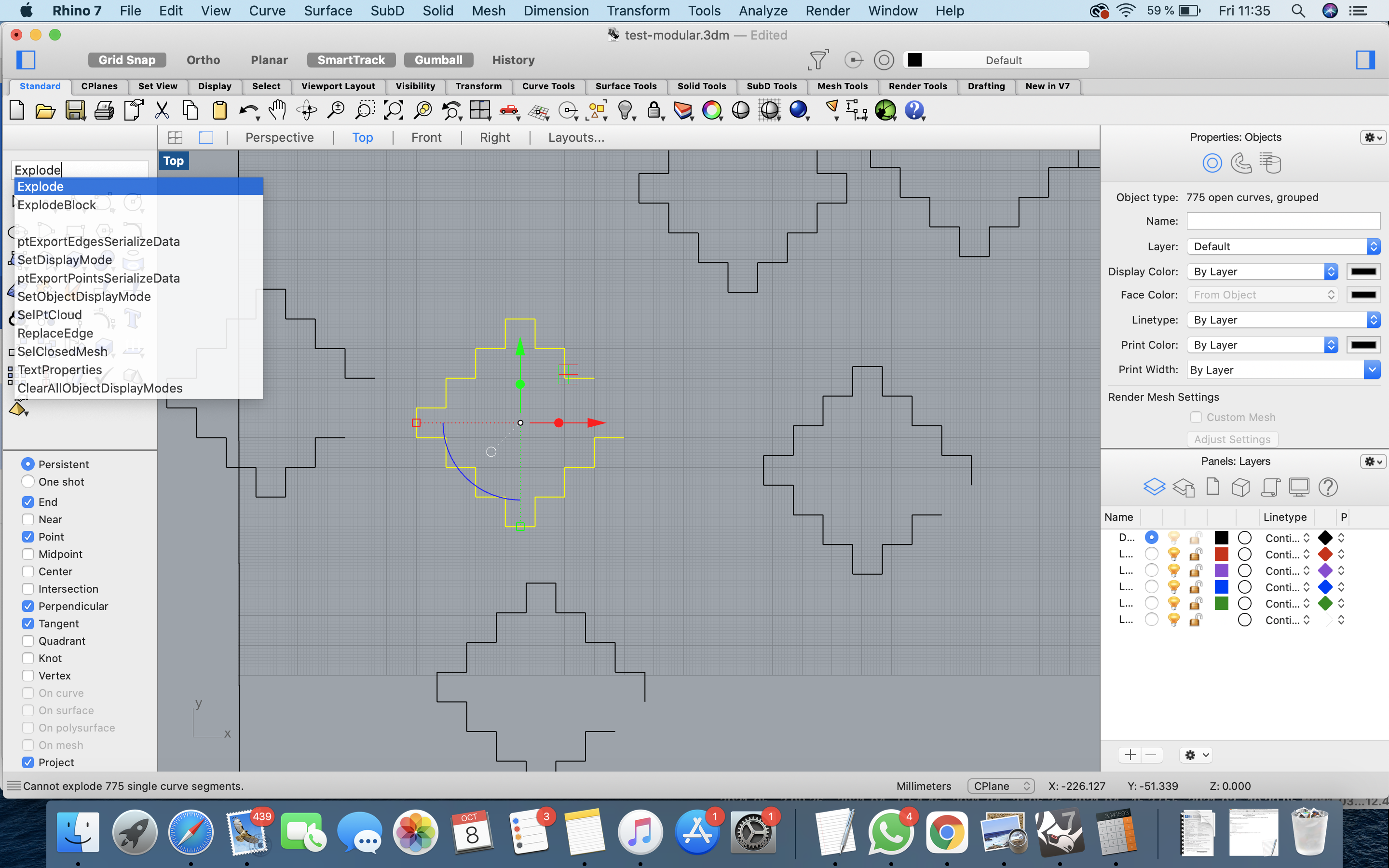1389x868 pixels.
Task: Click the add layer plus button
Action: [x=1130, y=755]
